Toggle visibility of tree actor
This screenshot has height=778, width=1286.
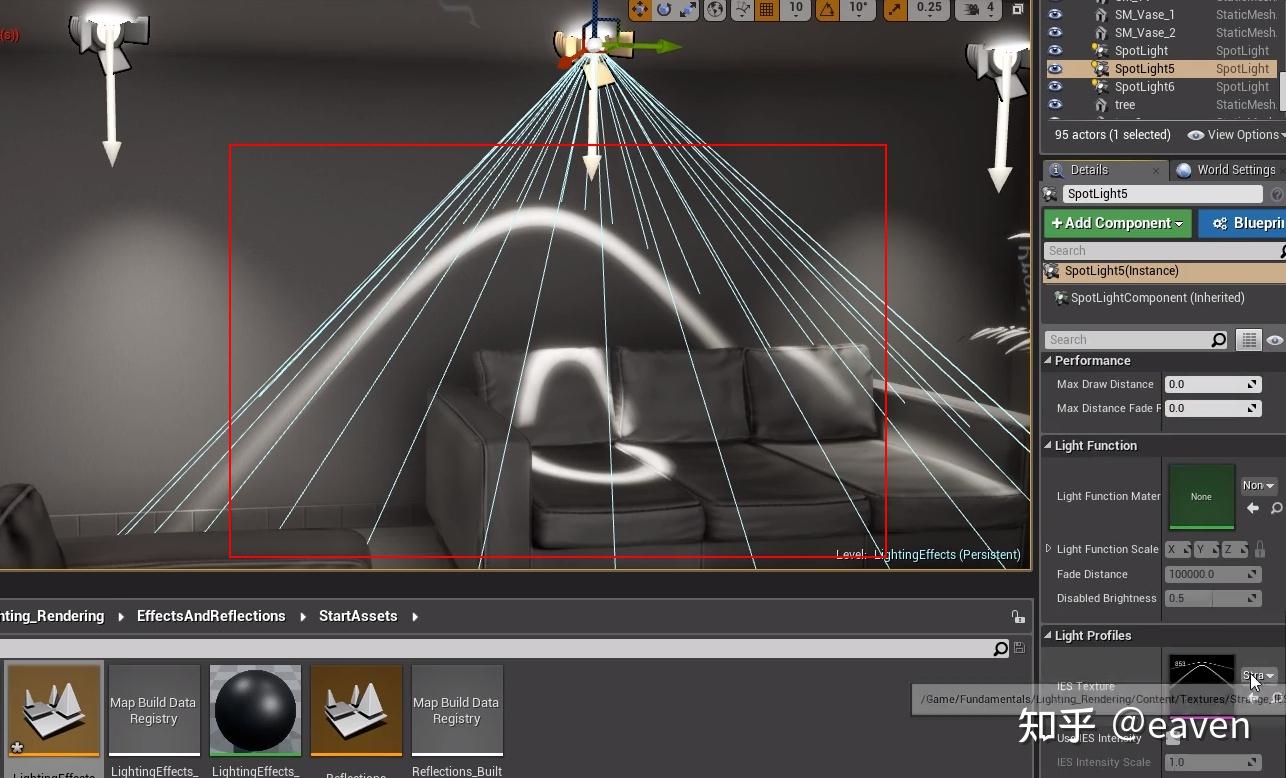click(x=1055, y=105)
